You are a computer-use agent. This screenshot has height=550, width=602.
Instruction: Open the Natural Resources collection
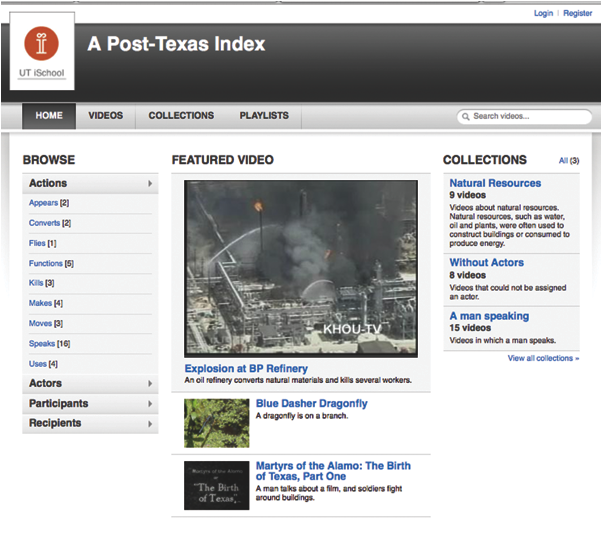495,183
